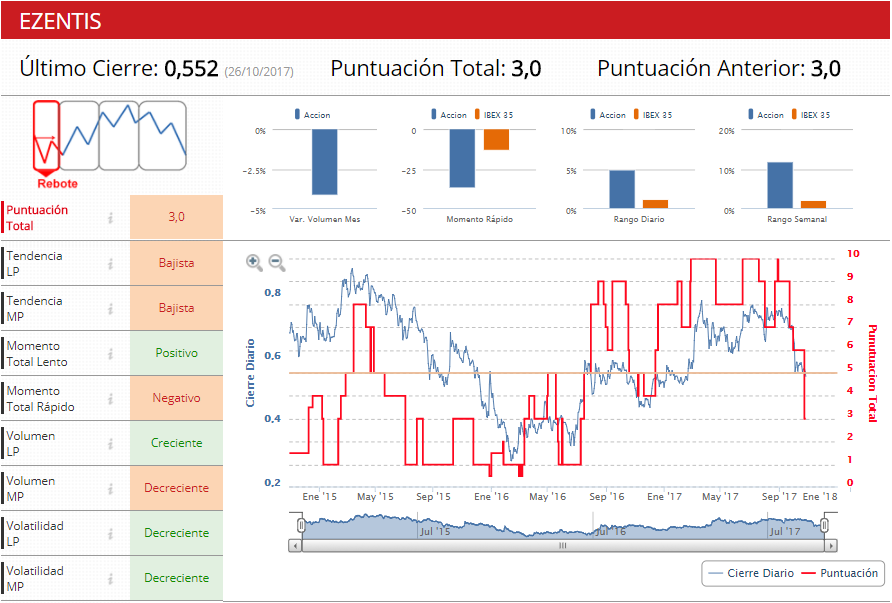The height and width of the screenshot is (603, 892).
Task: Click the Var. Volumen Mes chart label
Action: pyautogui.click(x=325, y=219)
